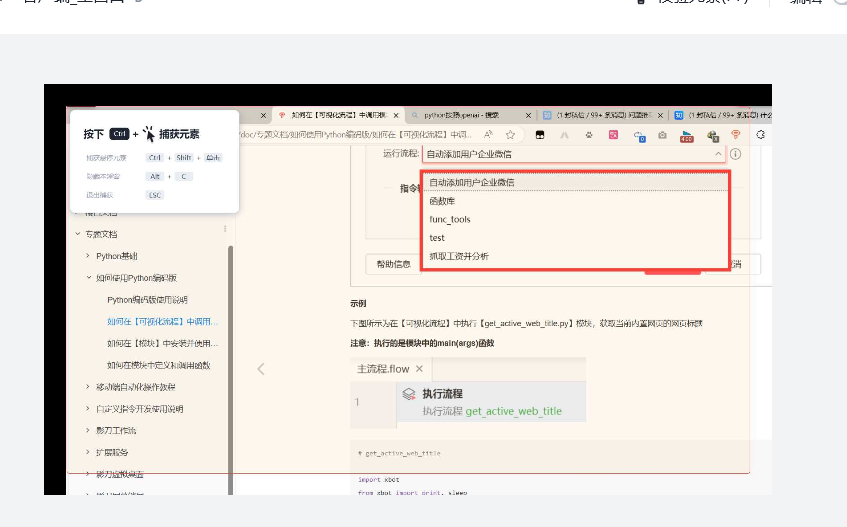Collapse the 如何使用Python编码版 section

pyautogui.click(x=88, y=278)
